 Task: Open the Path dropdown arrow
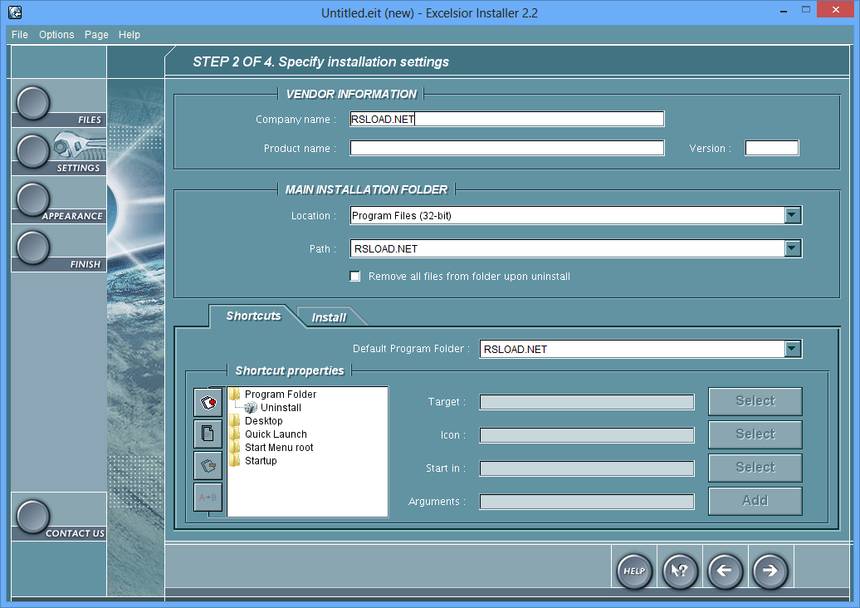792,249
